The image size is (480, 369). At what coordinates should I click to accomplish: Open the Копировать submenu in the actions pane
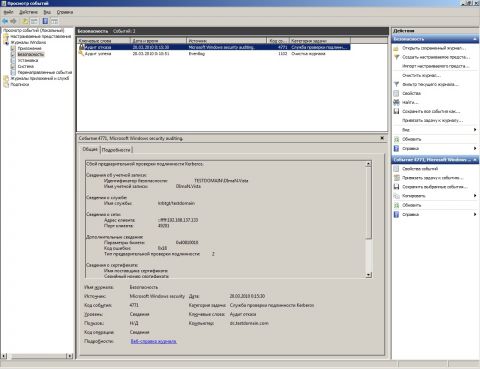pos(435,196)
